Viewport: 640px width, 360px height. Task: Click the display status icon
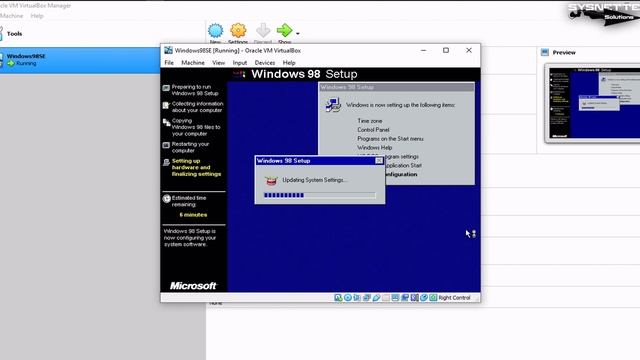point(395,298)
